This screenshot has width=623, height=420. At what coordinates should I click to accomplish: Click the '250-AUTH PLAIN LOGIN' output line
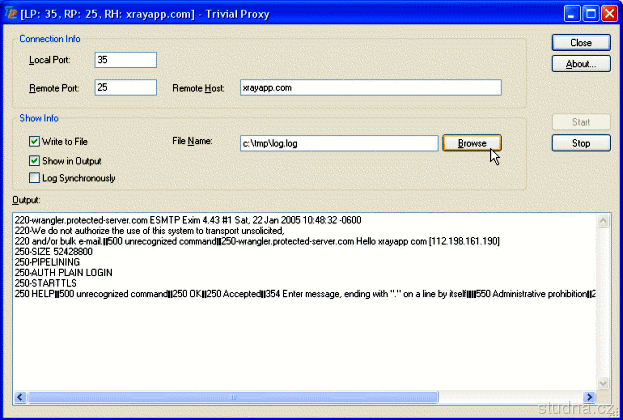(64, 273)
